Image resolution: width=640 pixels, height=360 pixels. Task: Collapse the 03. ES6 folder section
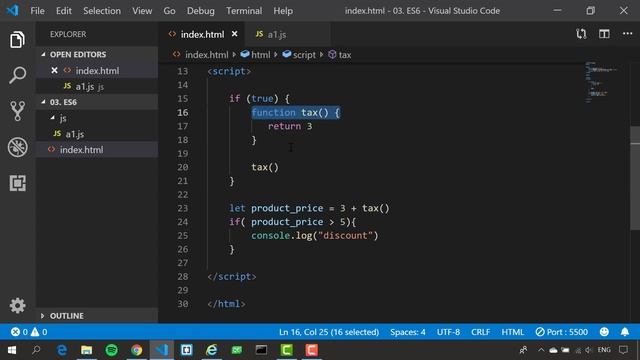[97, 102]
